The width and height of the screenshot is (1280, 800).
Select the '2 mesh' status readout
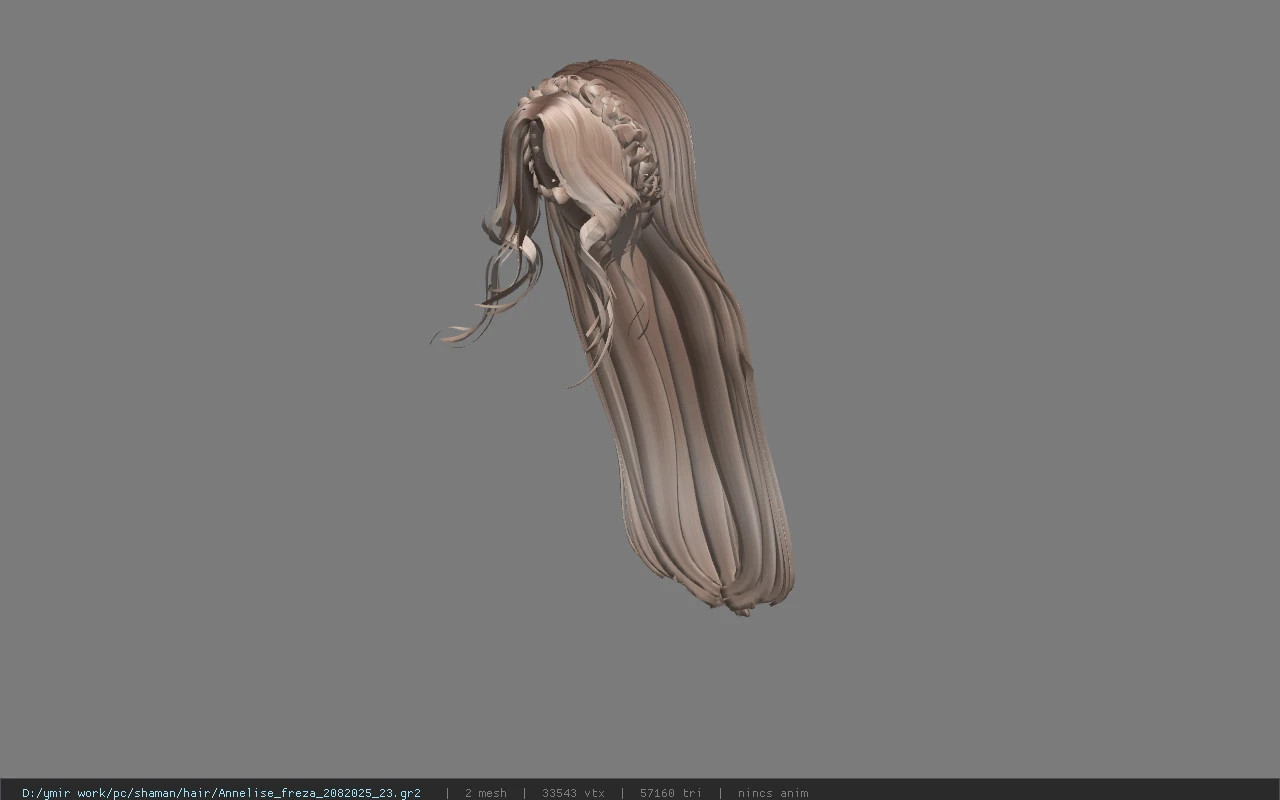tap(485, 793)
